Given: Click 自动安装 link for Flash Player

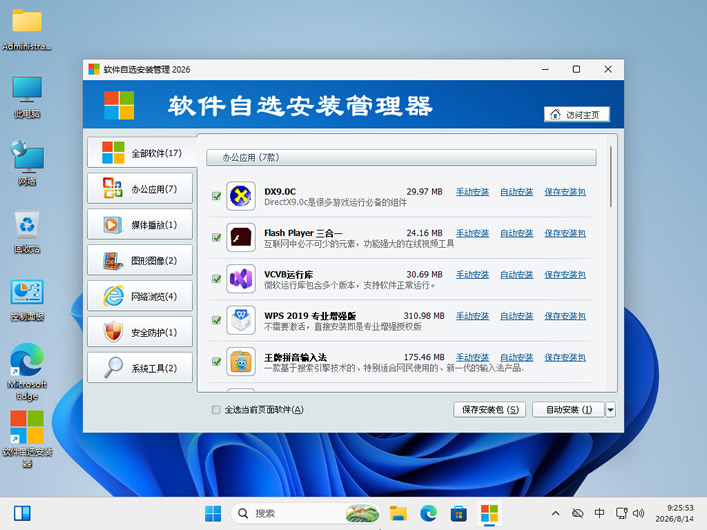Looking at the screenshot, I should point(517,233).
